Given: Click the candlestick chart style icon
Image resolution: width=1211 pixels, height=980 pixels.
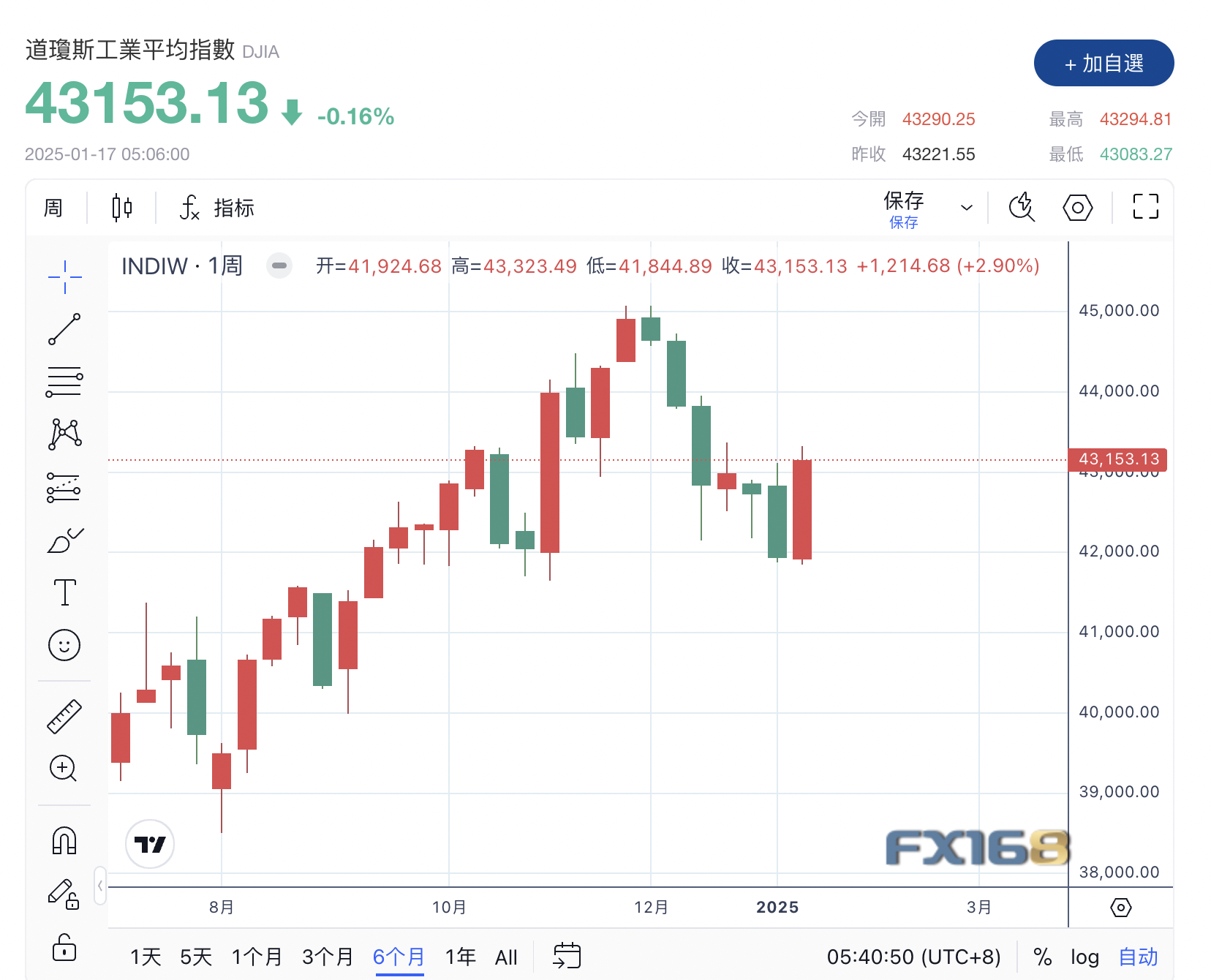Looking at the screenshot, I should pos(122,208).
